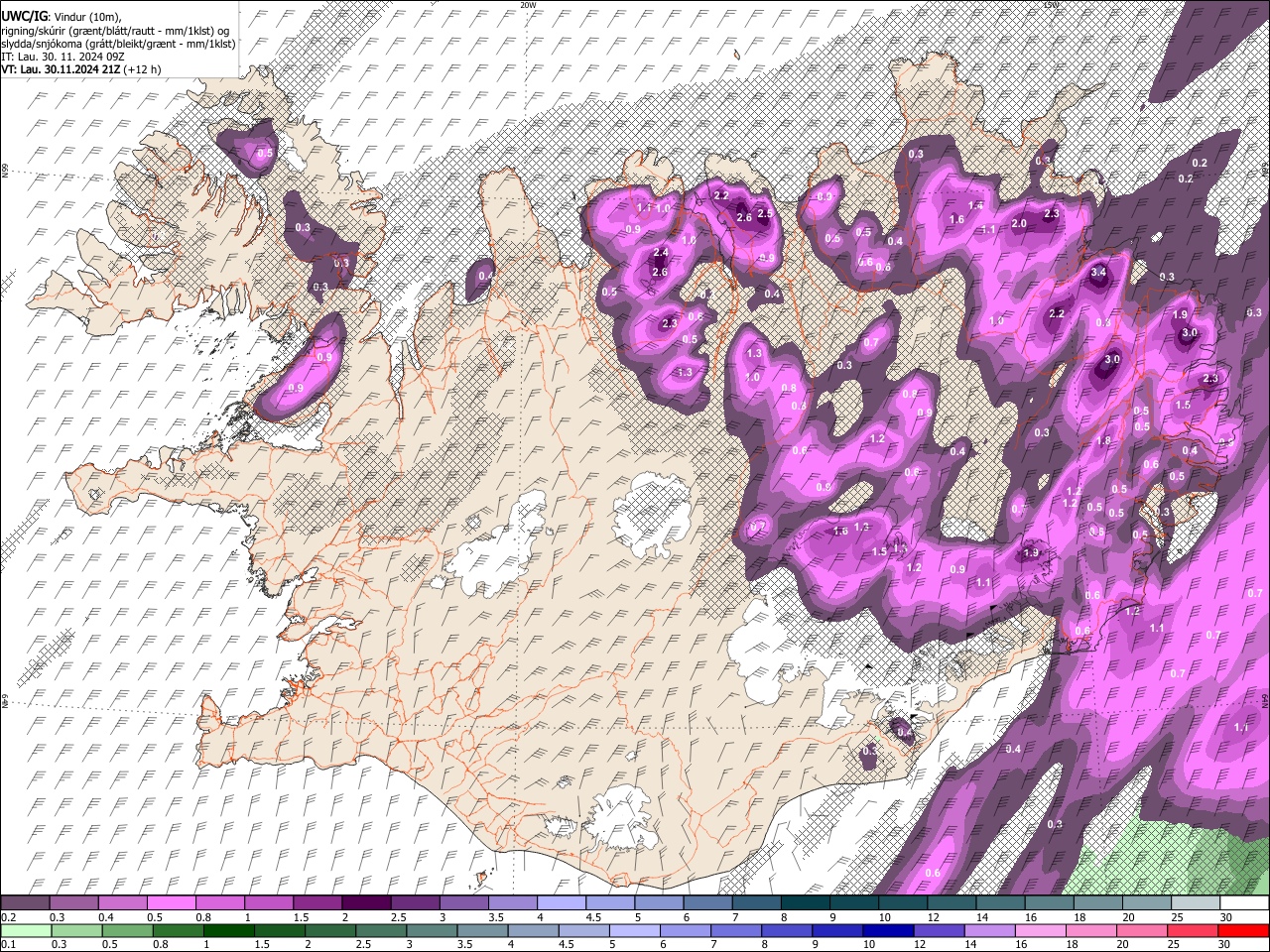Select the light pink 16 swatch in rain legend
The image size is (1270, 952).
[1042, 930]
